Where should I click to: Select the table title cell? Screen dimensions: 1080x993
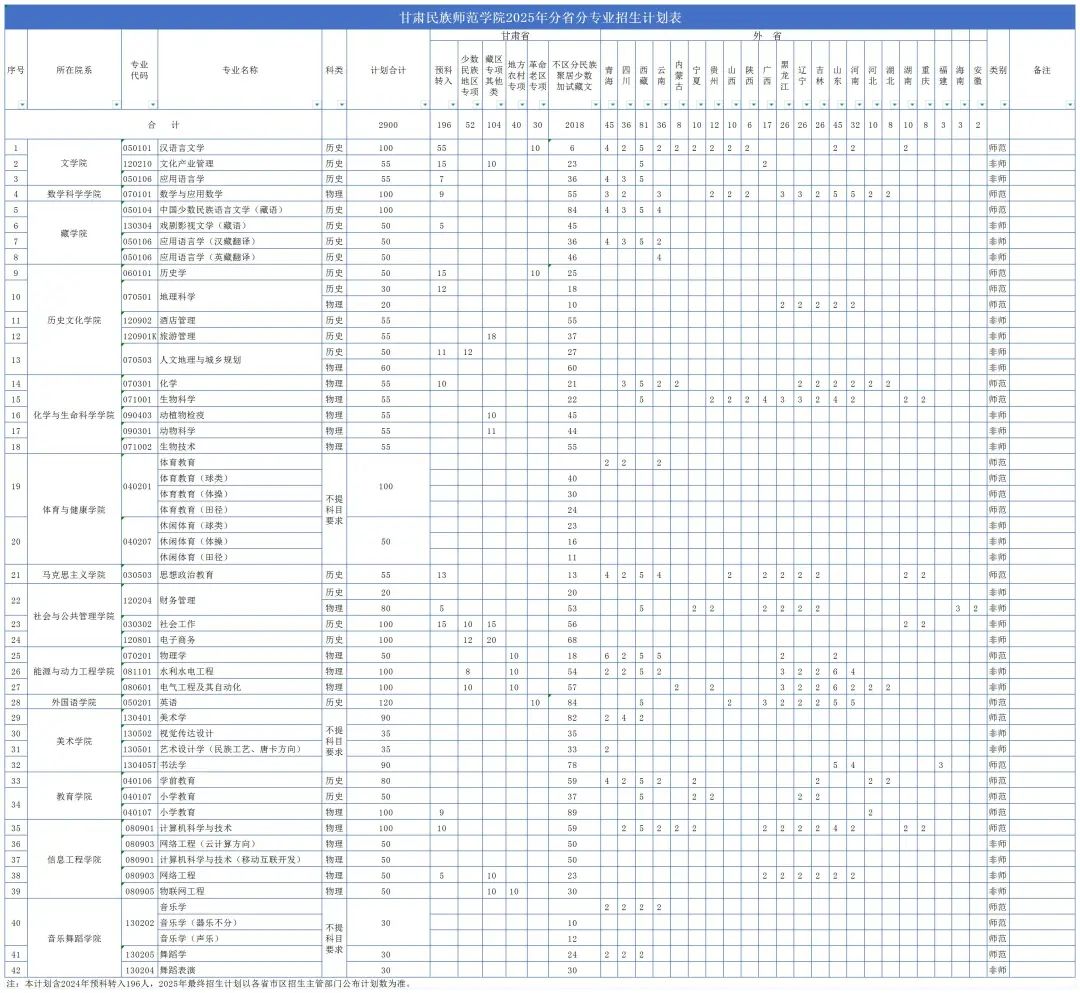pyautogui.click(x=540, y=19)
